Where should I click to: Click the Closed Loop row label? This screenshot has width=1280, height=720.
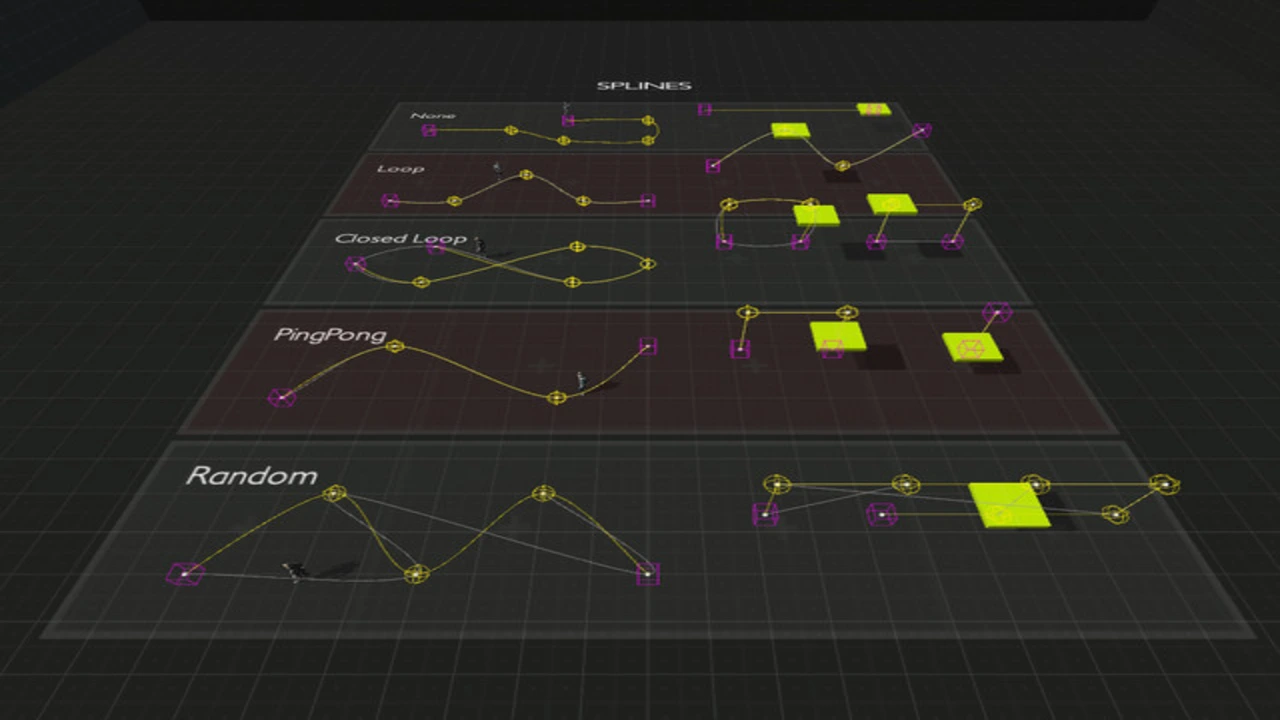tap(400, 239)
